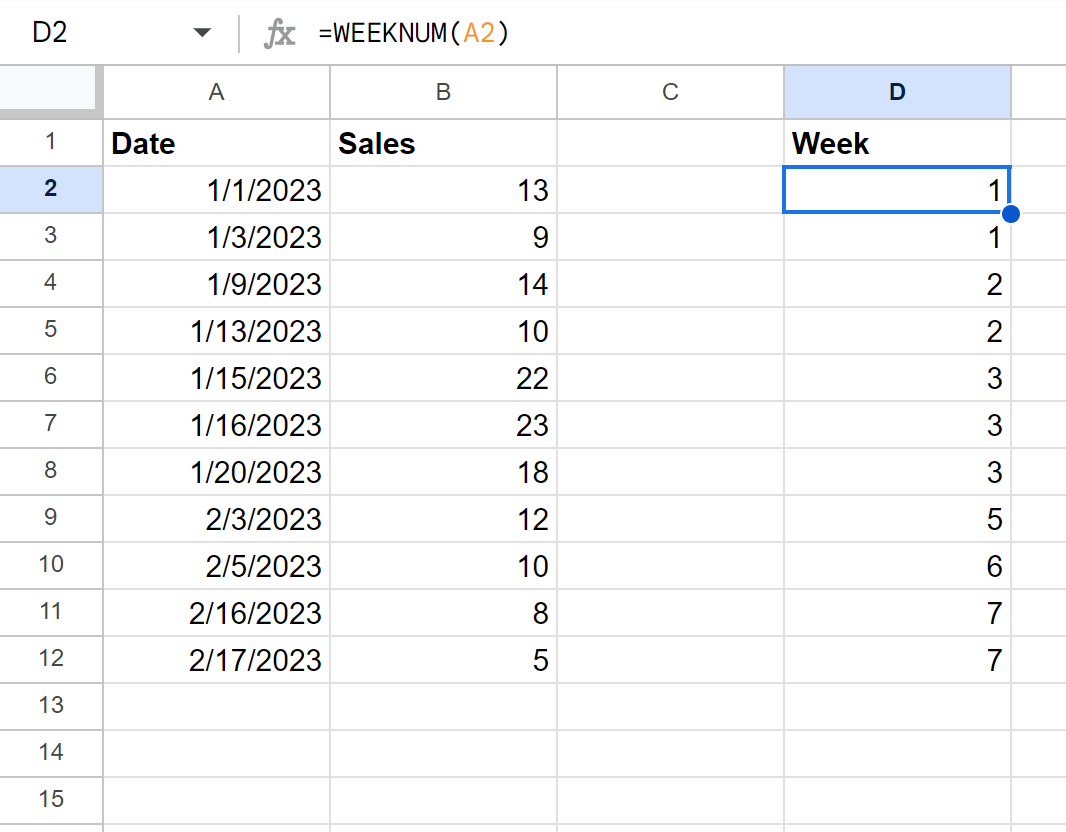Viewport: 1066px width, 832px height.
Task: Click the fx function icon
Action: click(279, 33)
